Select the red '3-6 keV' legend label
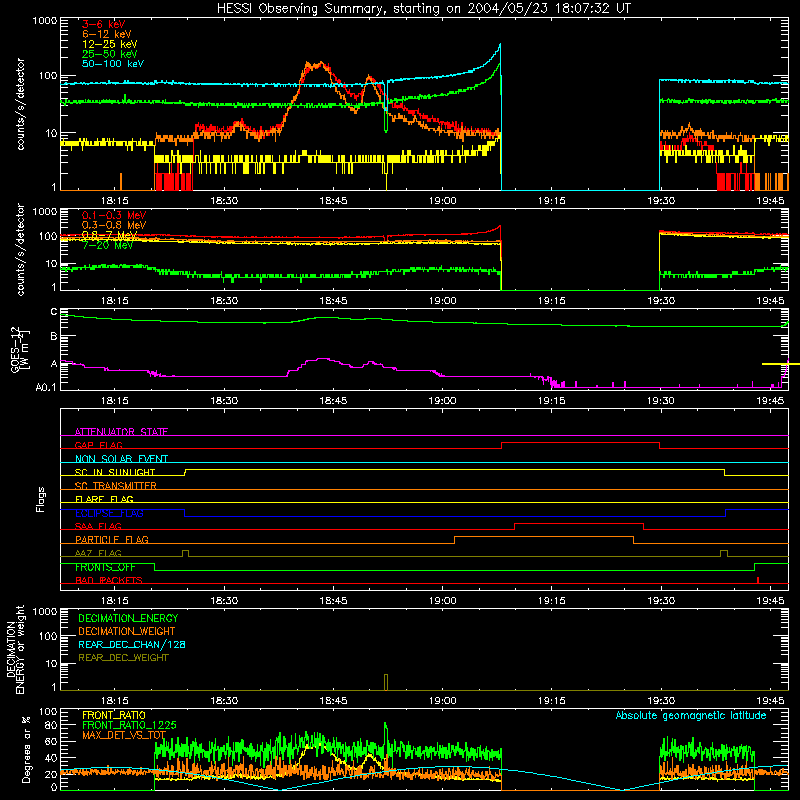This screenshot has height=800, width=800. [104, 24]
